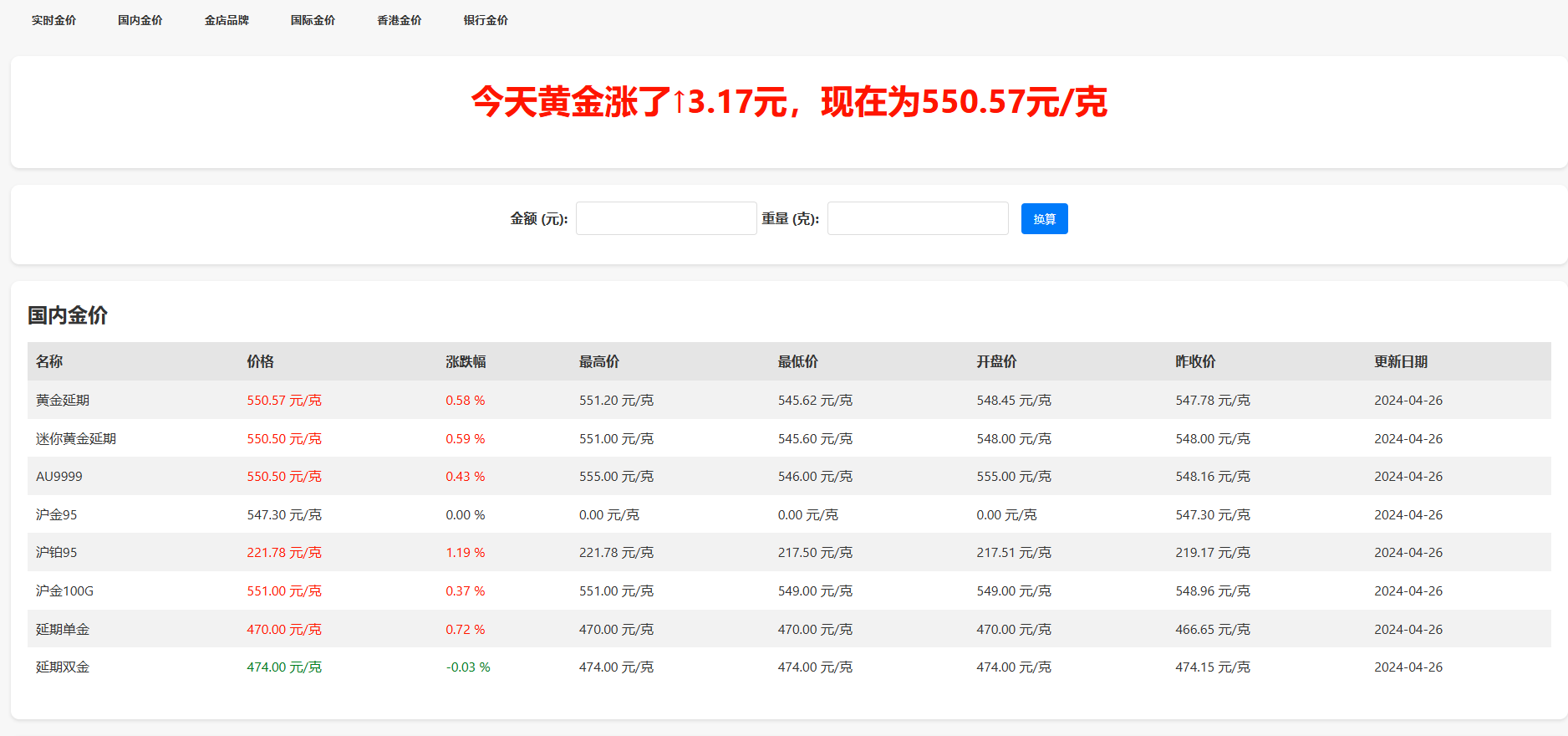Click the 名称 column header
This screenshot has height=736, width=1568.
click(x=49, y=361)
